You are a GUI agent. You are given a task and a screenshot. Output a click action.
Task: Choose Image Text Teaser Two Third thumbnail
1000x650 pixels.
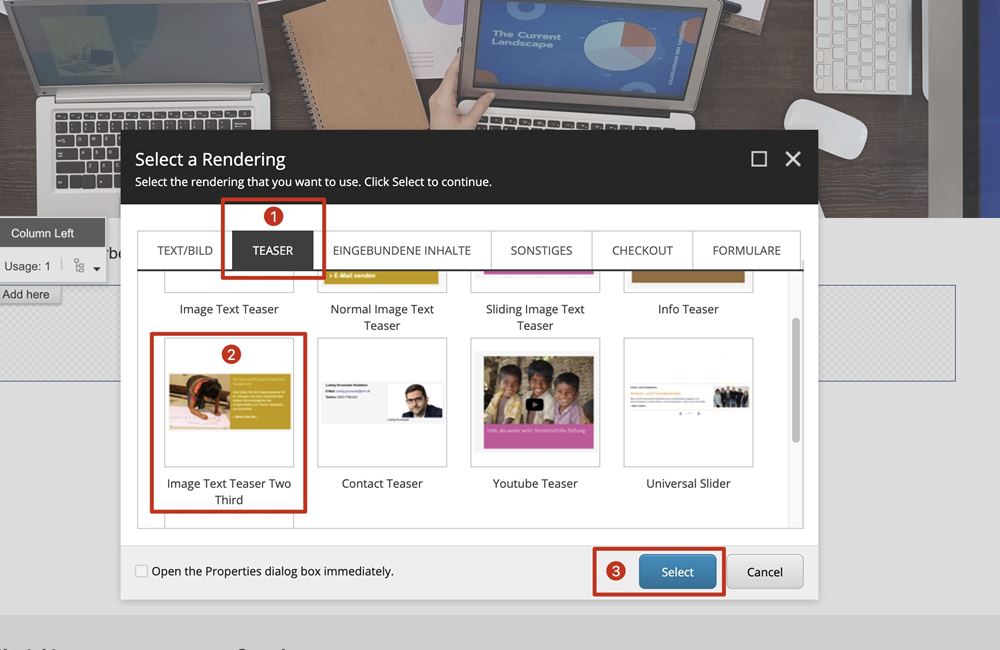(x=229, y=402)
